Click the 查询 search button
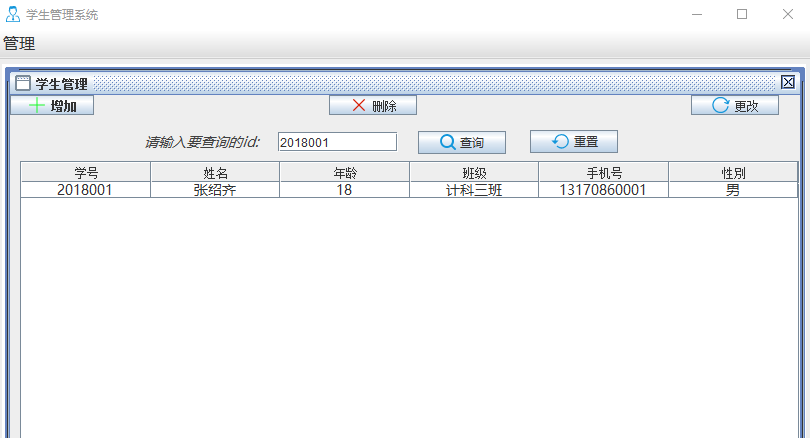 point(462,142)
